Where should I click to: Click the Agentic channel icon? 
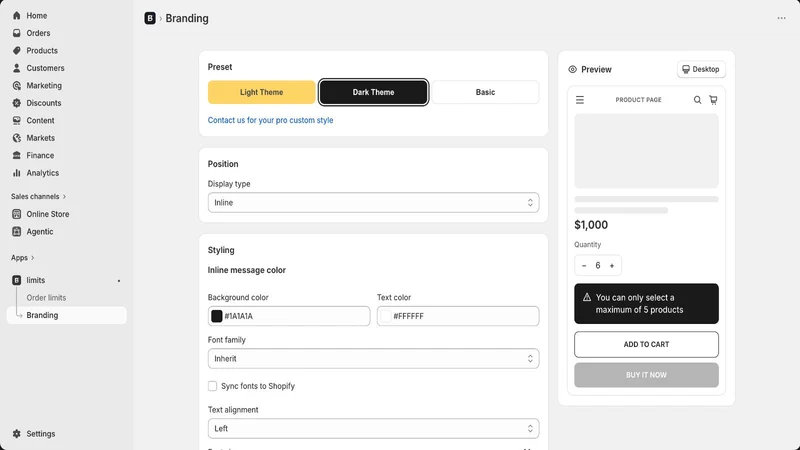[x=16, y=232]
